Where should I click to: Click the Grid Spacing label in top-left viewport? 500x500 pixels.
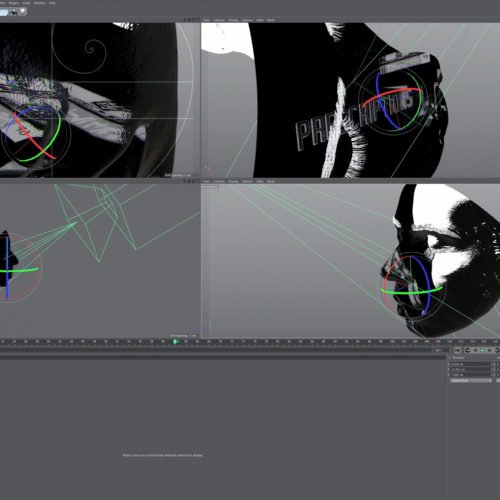(178, 175)
